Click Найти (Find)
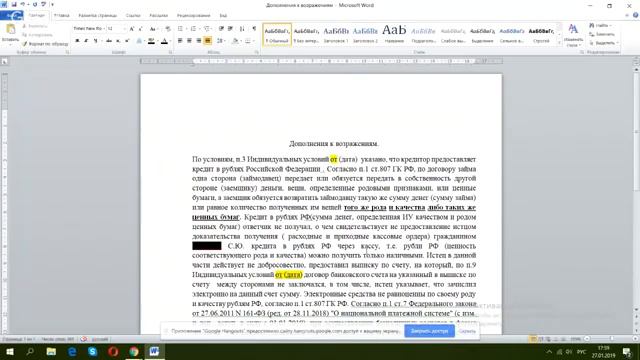This screenshot has width=640, height=360. [601, 26]
